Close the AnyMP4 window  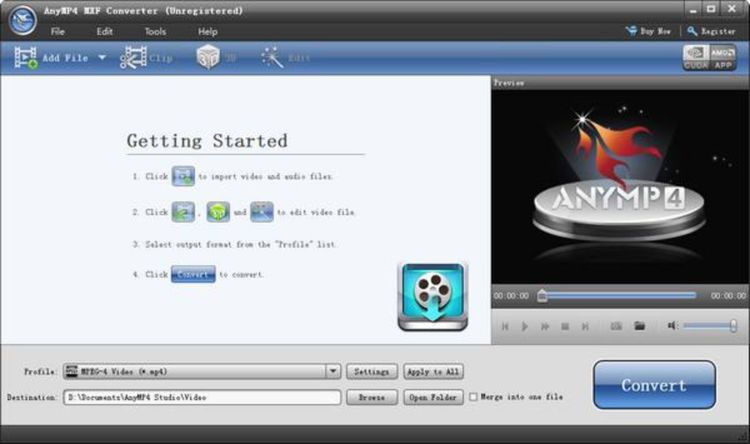pos(731,9)
